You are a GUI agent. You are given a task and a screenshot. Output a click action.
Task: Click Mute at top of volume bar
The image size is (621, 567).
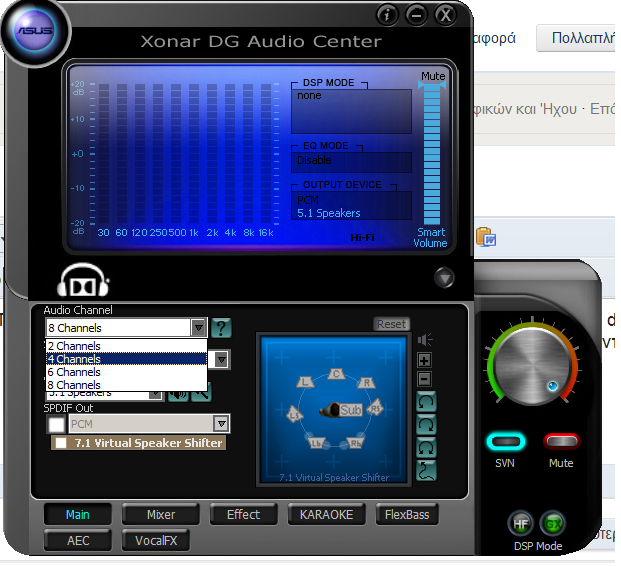(432, 76)
